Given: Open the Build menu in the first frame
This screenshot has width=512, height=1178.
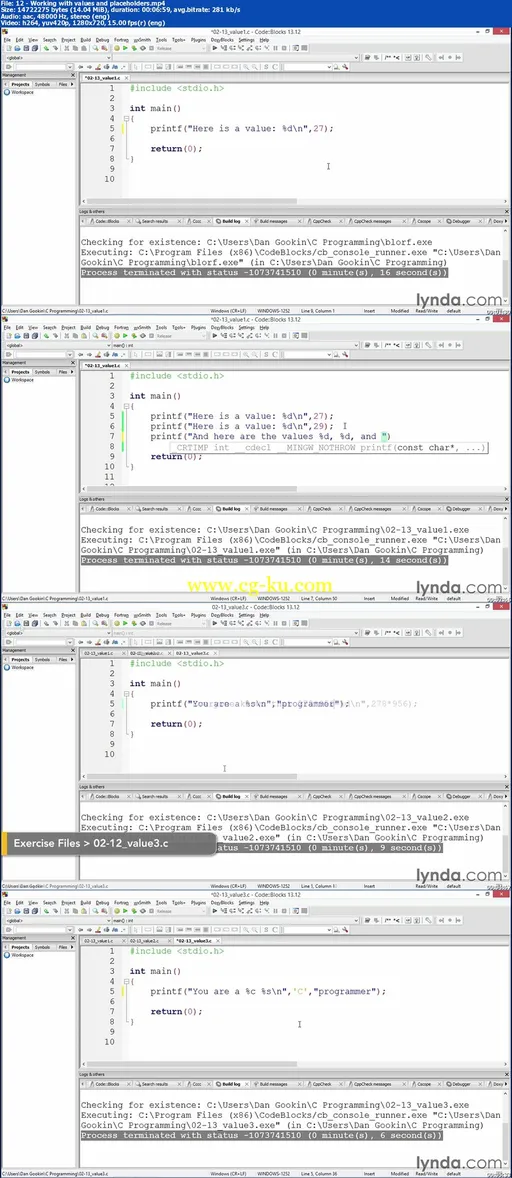Looking at the screenshot, I should pyautogui.click(x=86, y=40).
